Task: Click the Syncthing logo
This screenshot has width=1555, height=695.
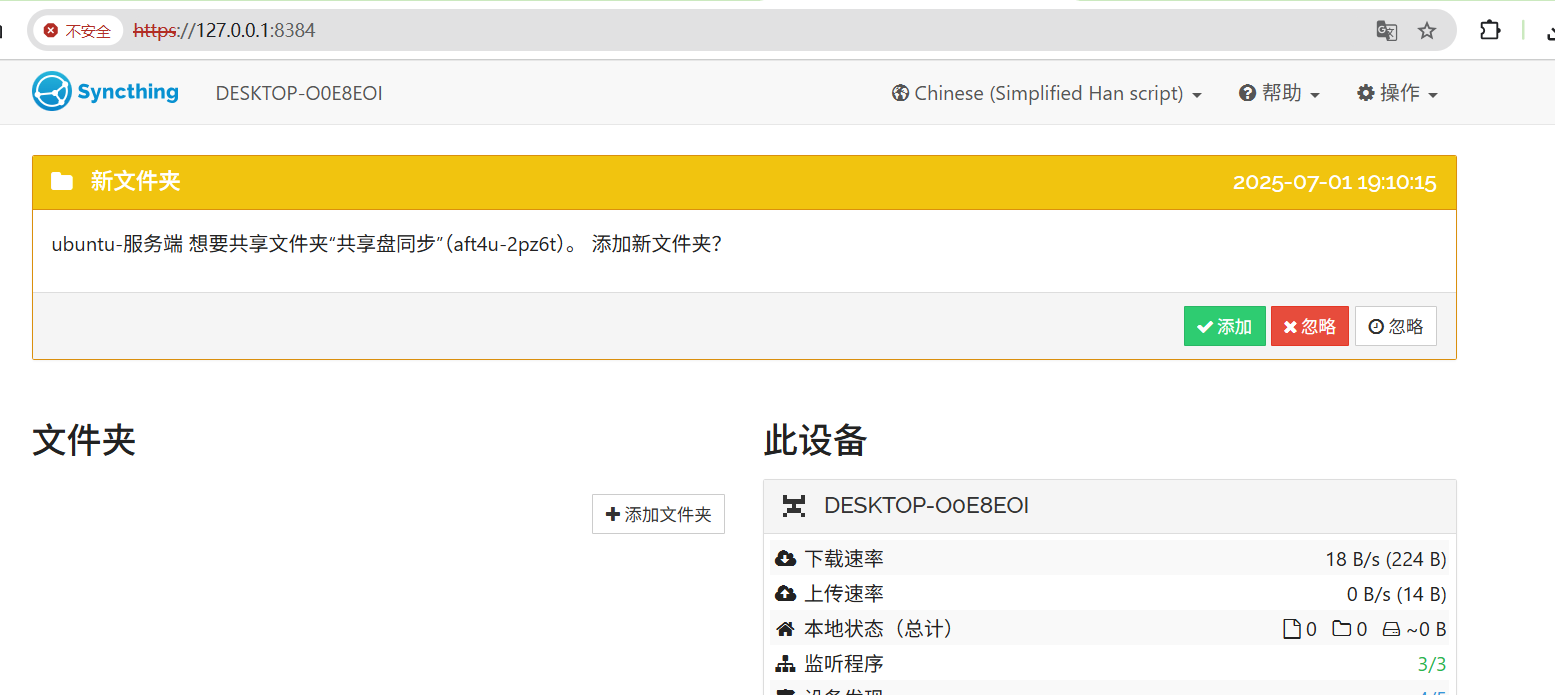Action: 105,92
